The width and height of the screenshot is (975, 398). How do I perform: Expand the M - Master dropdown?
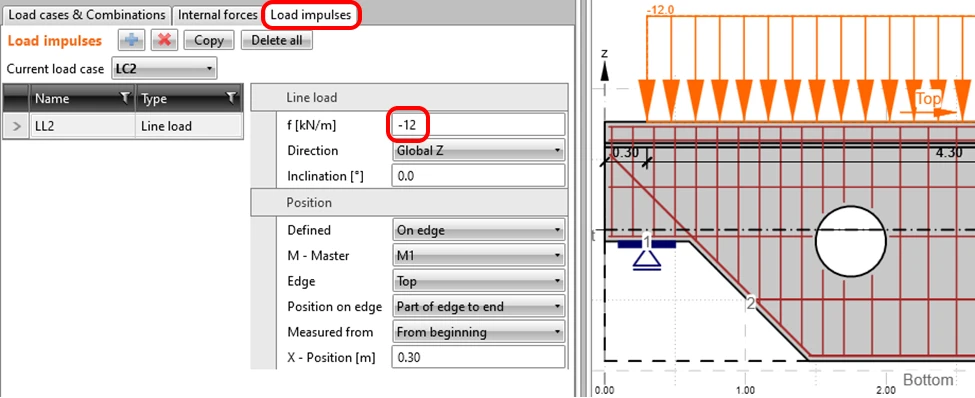[478, 256]
